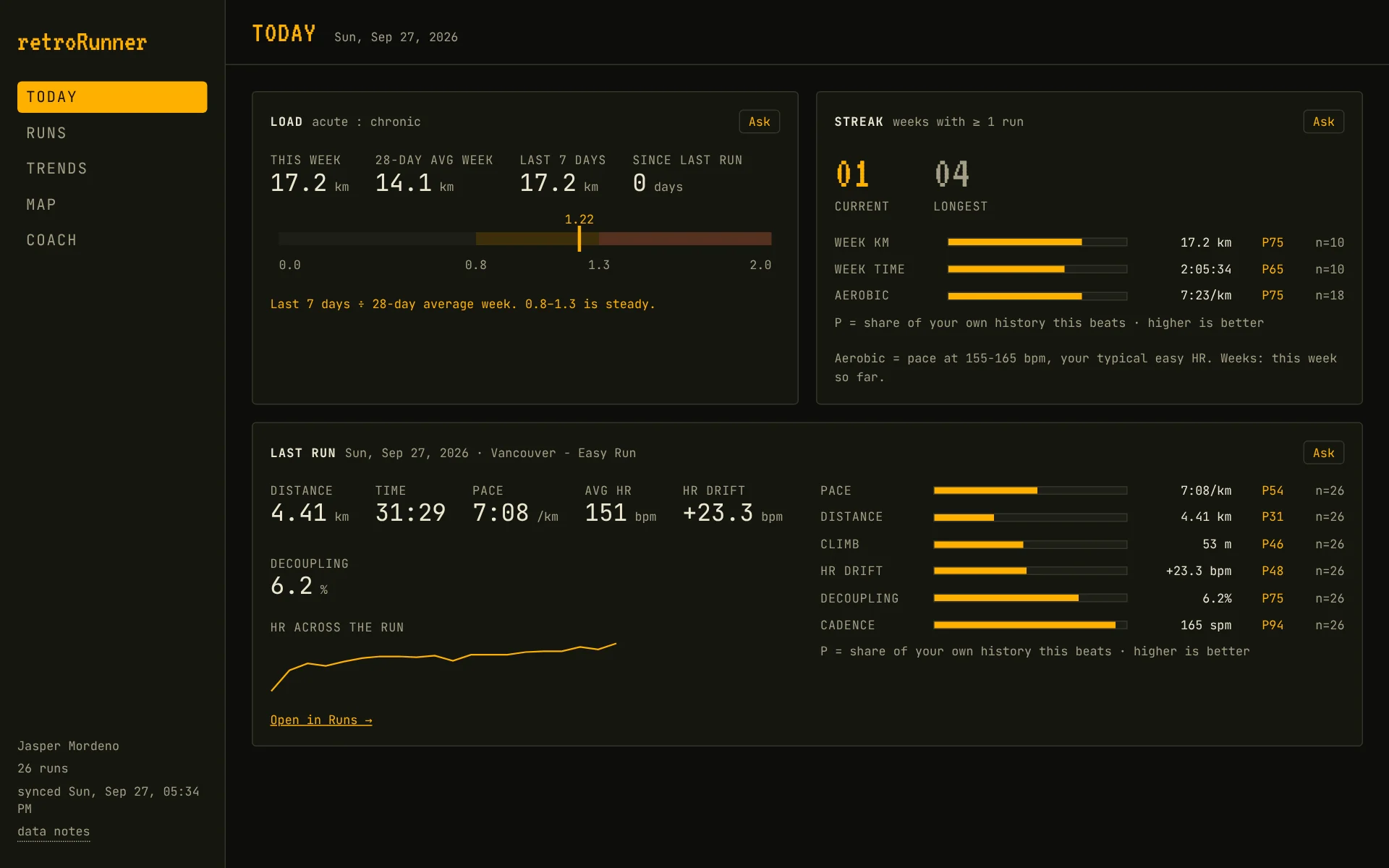The image size is (1389, 868).
Task: Click the 4.41 km stat under DISTANCE
Action: (x=310, y=513)
